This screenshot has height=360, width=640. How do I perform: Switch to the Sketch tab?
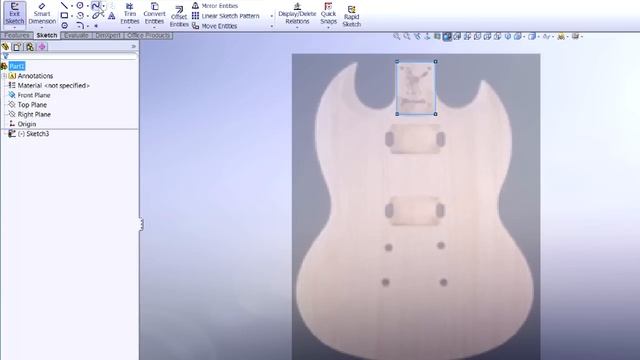[x=47, y=36]
